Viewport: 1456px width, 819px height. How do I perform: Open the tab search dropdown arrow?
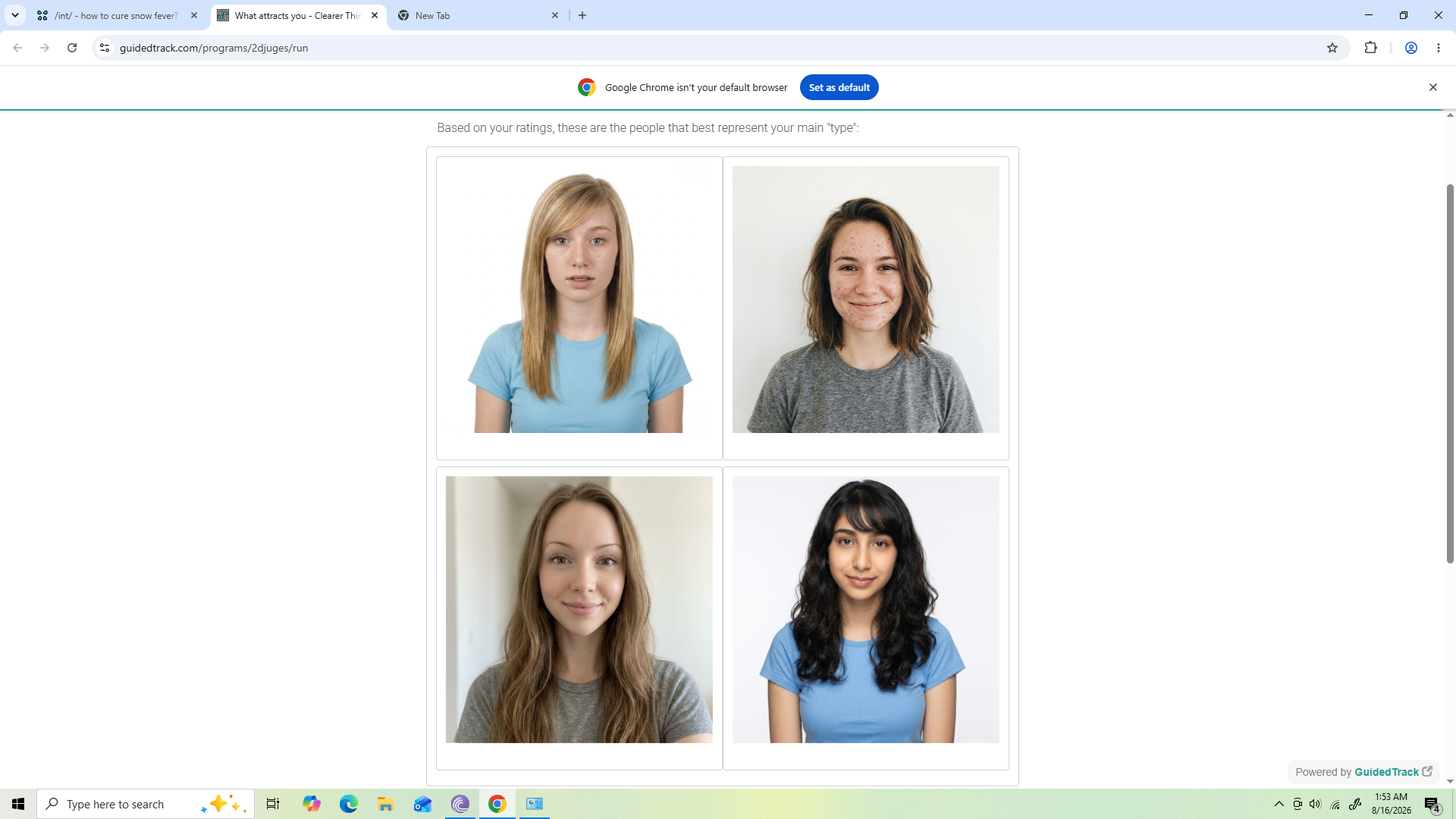click(15, 15)
